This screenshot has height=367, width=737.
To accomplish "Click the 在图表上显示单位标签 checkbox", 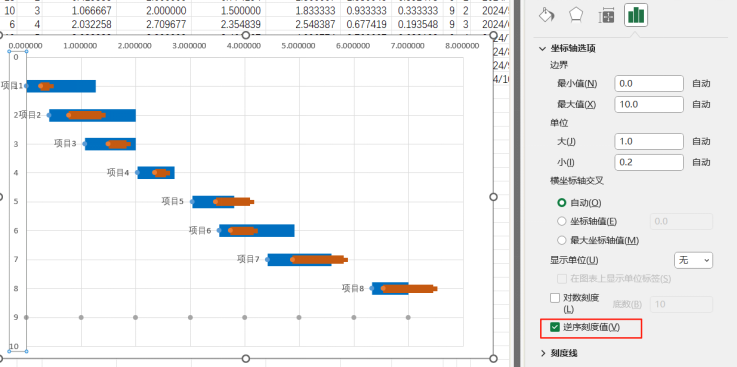I will click(x=562, y=279).
